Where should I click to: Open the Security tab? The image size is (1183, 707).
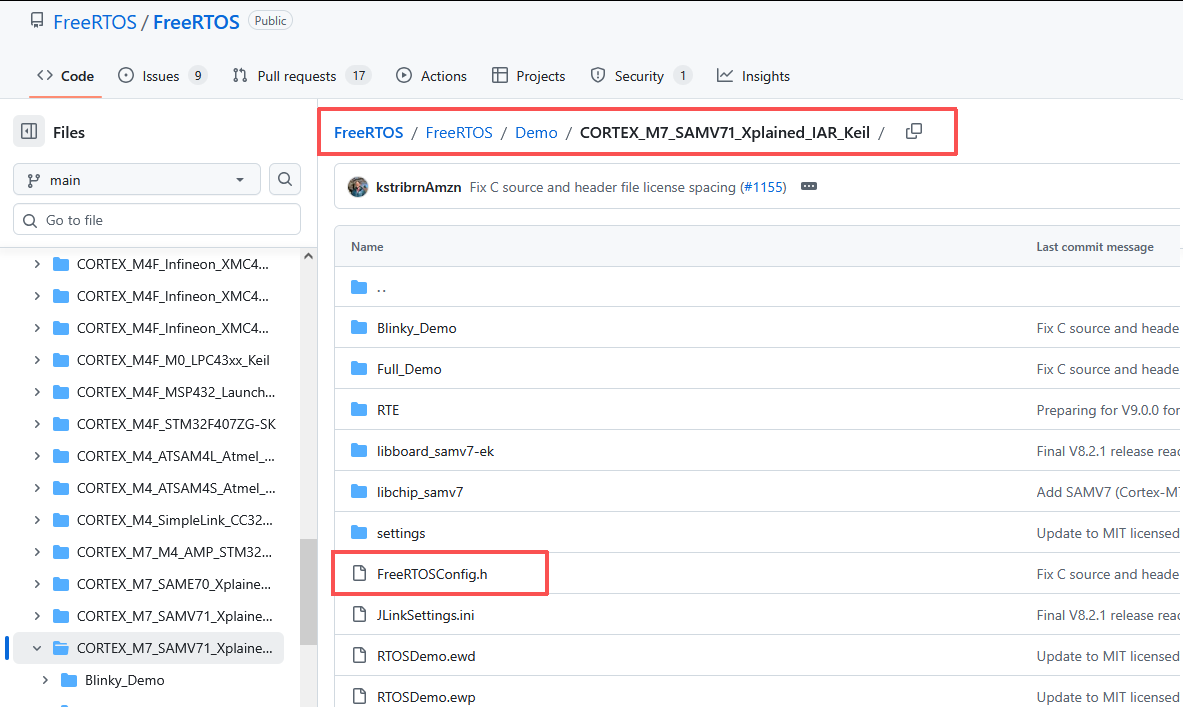641,75
